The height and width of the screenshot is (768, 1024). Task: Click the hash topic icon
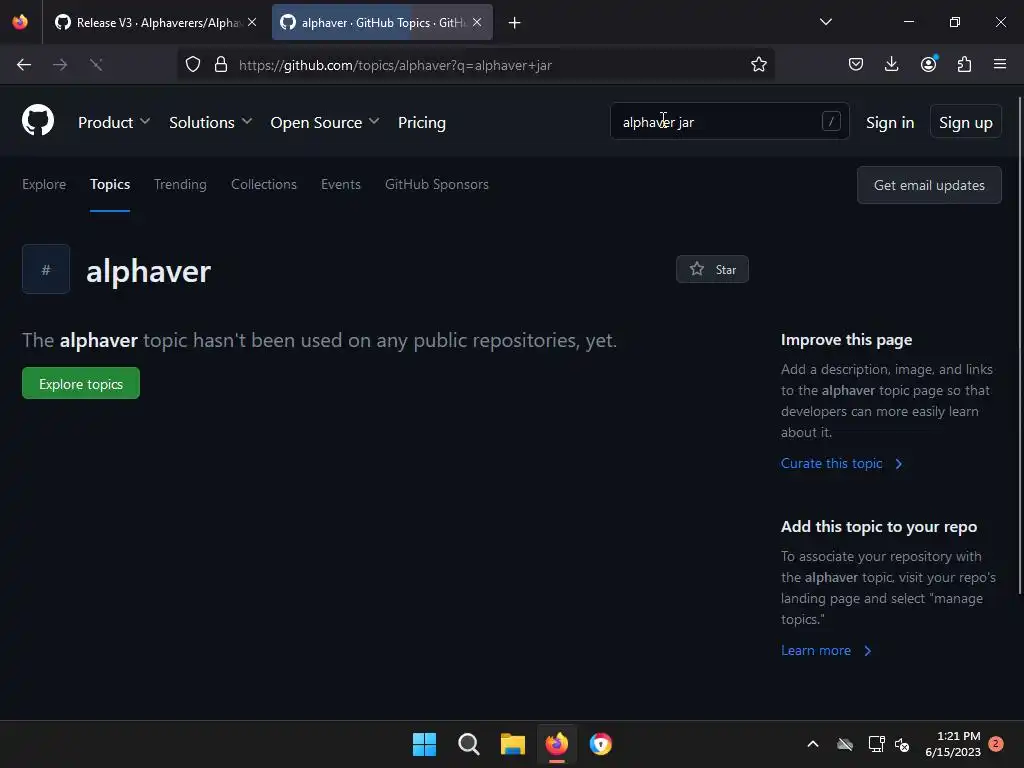coord(46,269)
